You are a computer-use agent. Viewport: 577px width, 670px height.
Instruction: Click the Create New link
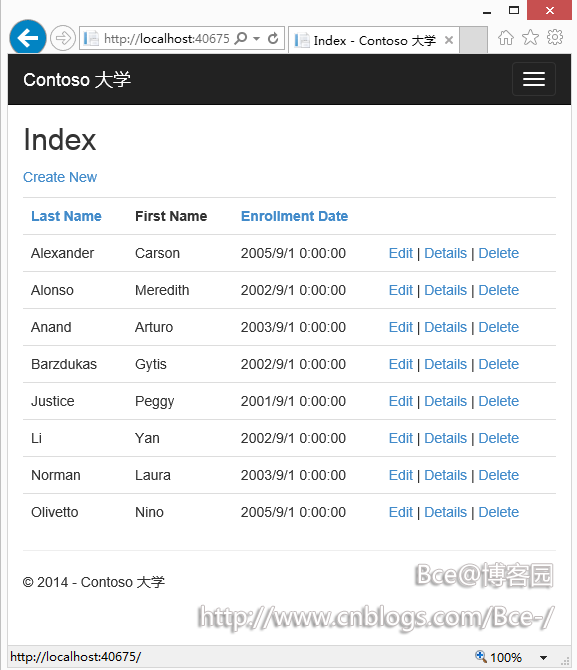click(x=60, y=177)
